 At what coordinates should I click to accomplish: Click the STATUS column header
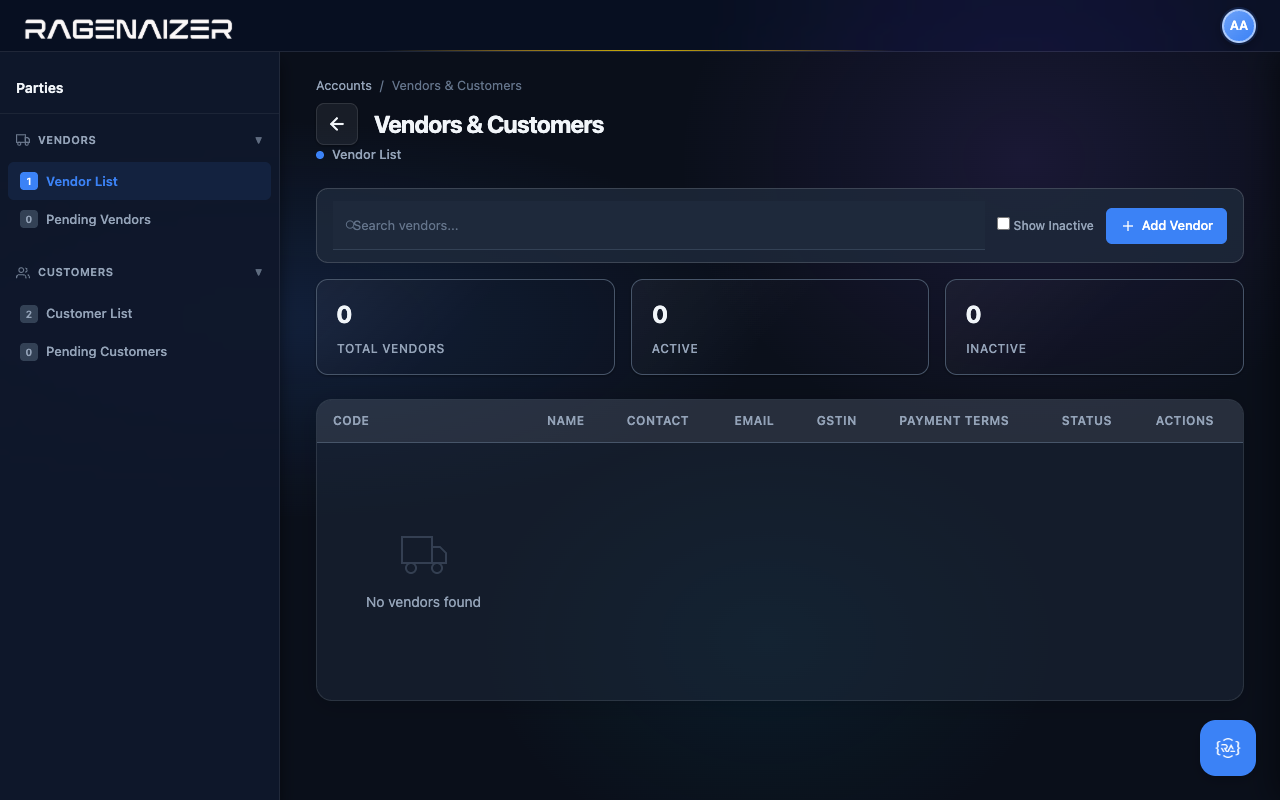[x=1087, y=421]
